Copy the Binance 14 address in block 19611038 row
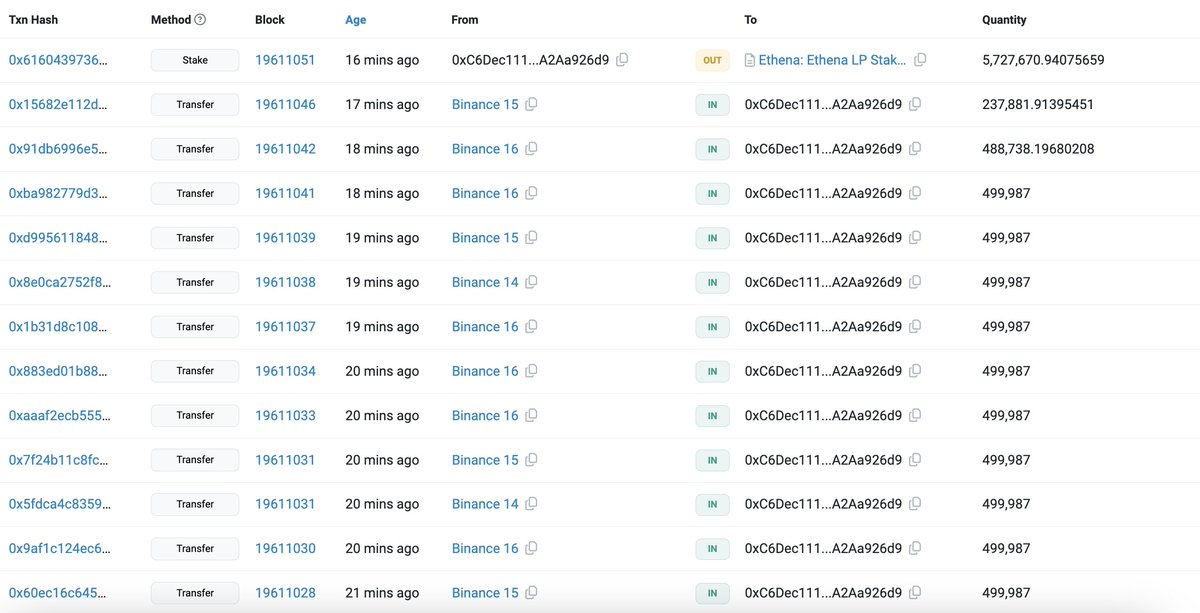The width and height of the screenshot is (1200, 613). point(532,282)
